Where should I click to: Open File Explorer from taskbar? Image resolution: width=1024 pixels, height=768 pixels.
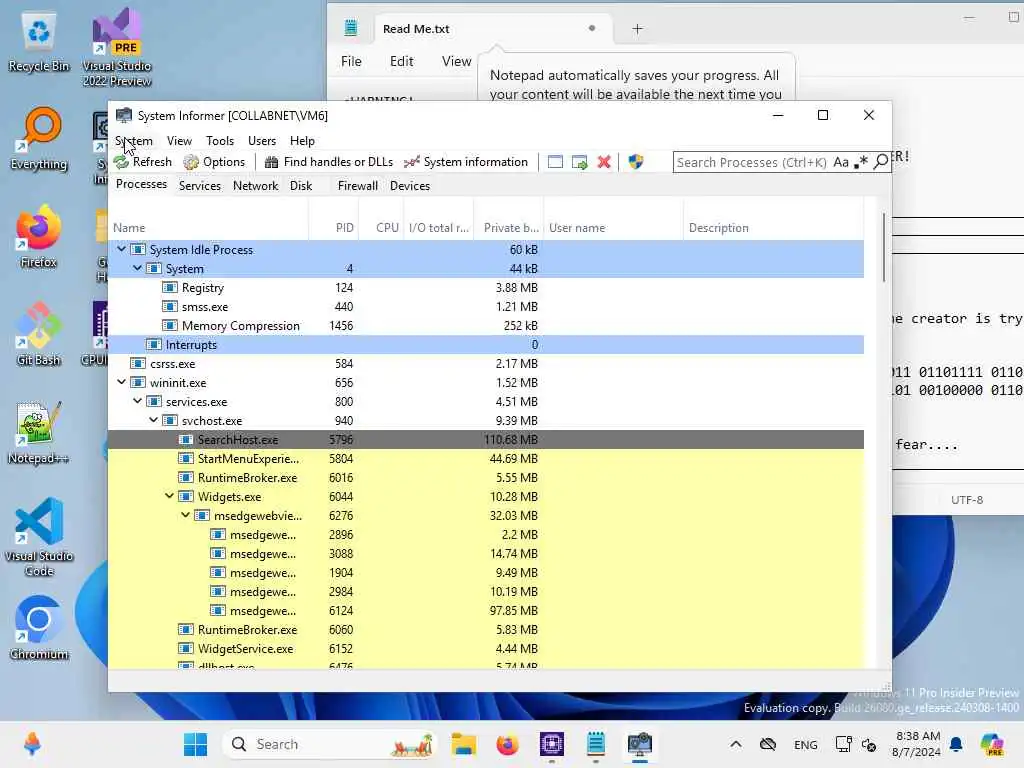(x=464, y=744)
